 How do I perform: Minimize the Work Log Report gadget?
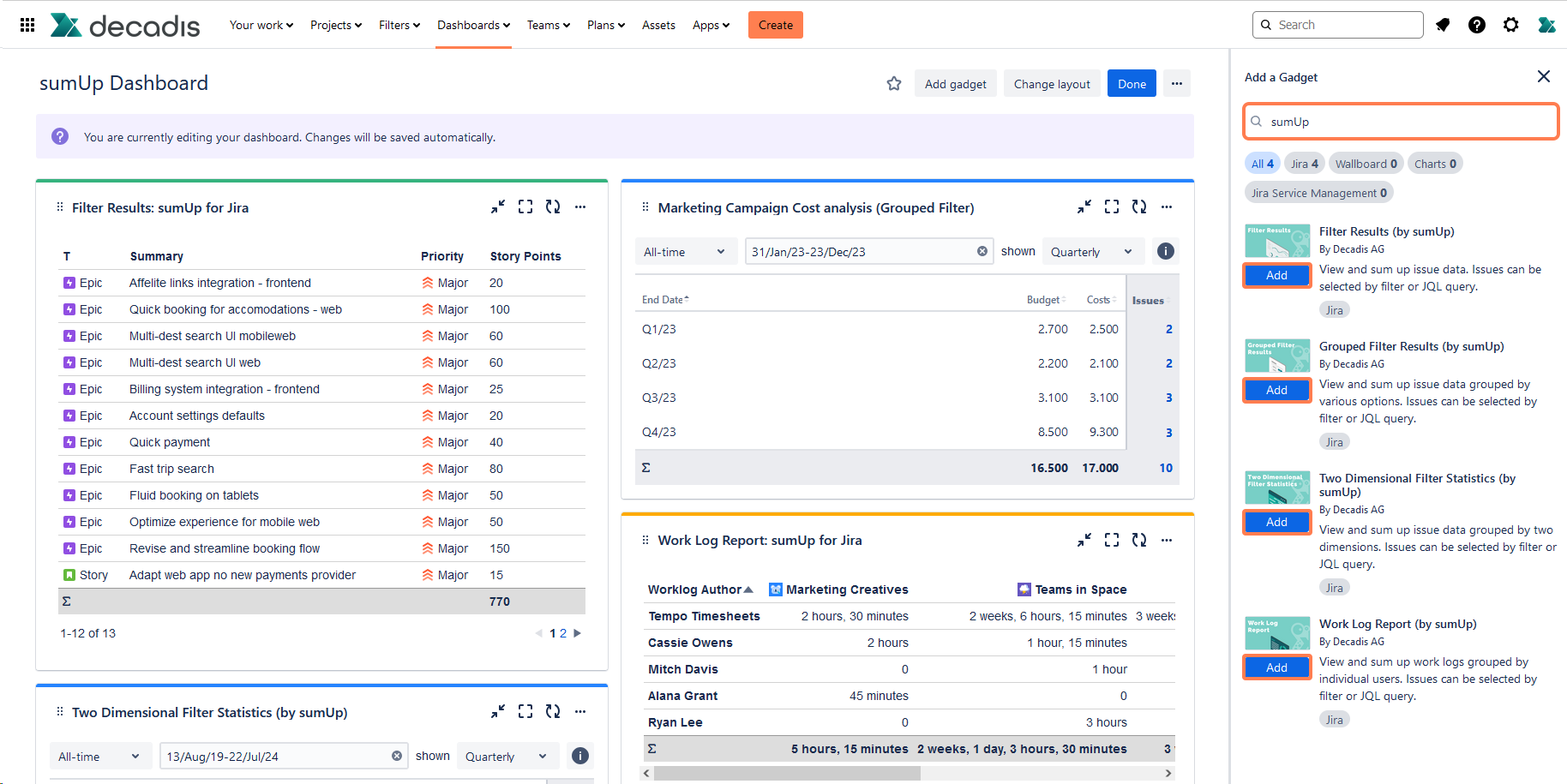click(x=1084, y=540)
